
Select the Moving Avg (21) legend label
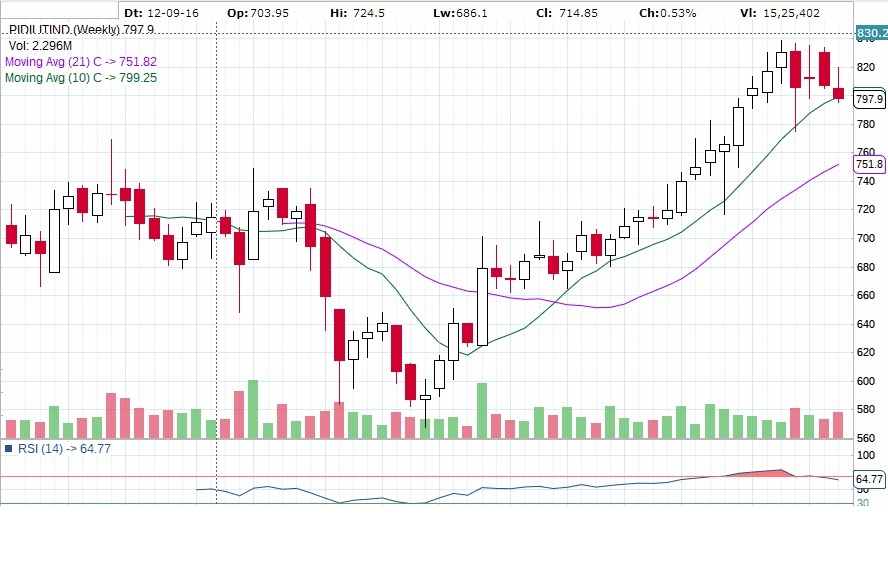81,62
